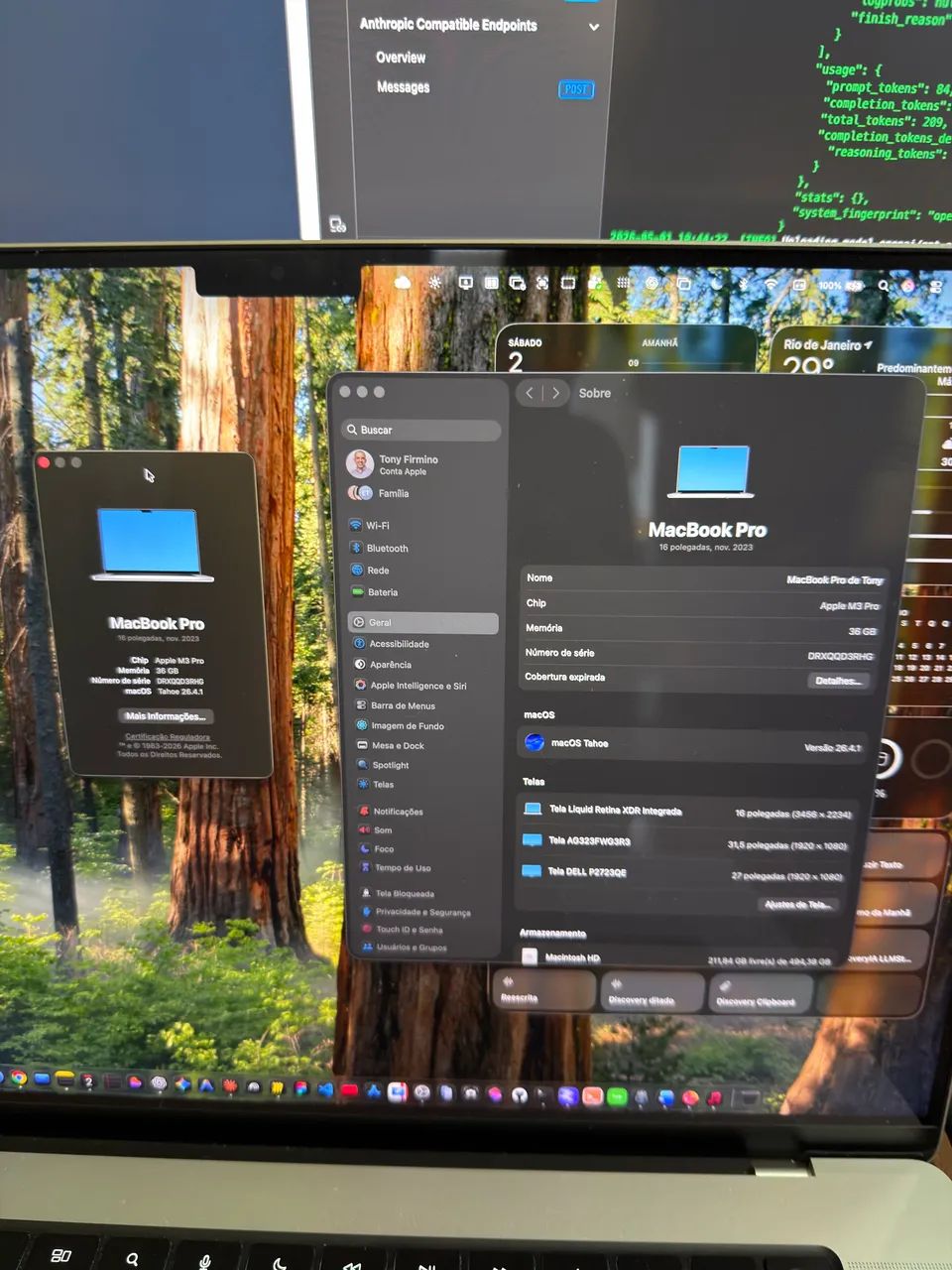The width and height of the screenshot is (952, 1270).
Task: Open Control Center from the menu bar
Action: coord(936,287)
